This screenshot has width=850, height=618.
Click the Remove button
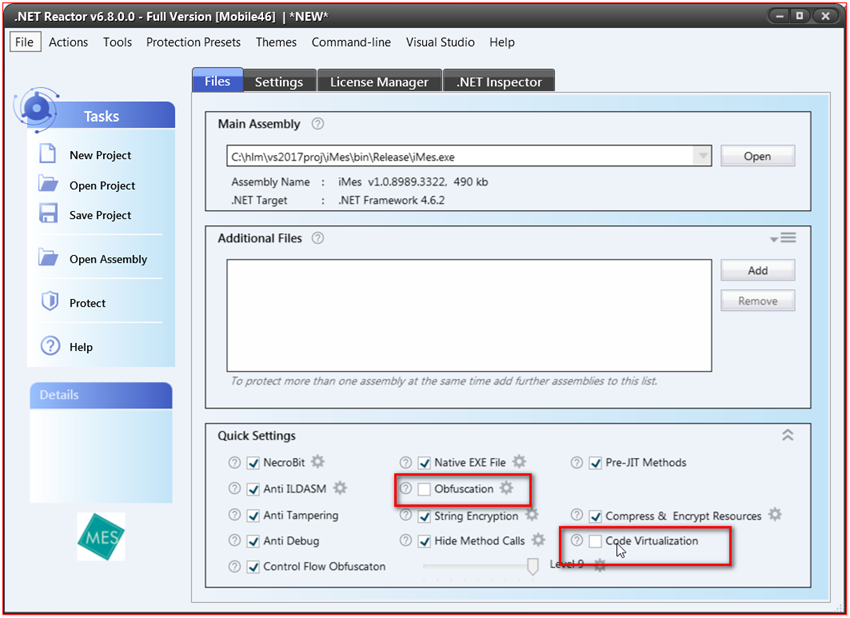[757, 300]
